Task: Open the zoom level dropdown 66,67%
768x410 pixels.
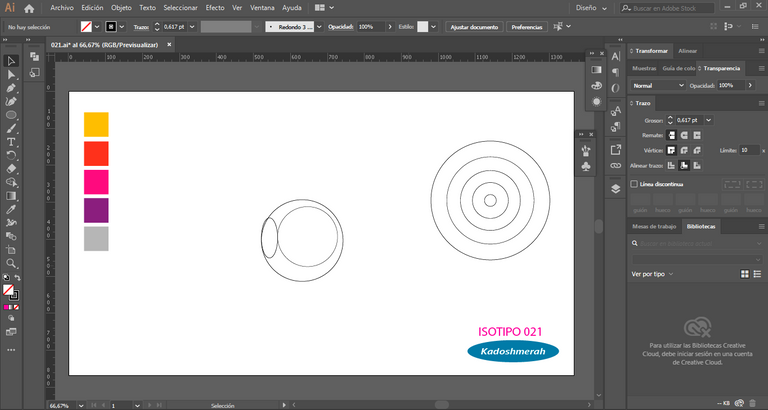Action: [81, 406]
